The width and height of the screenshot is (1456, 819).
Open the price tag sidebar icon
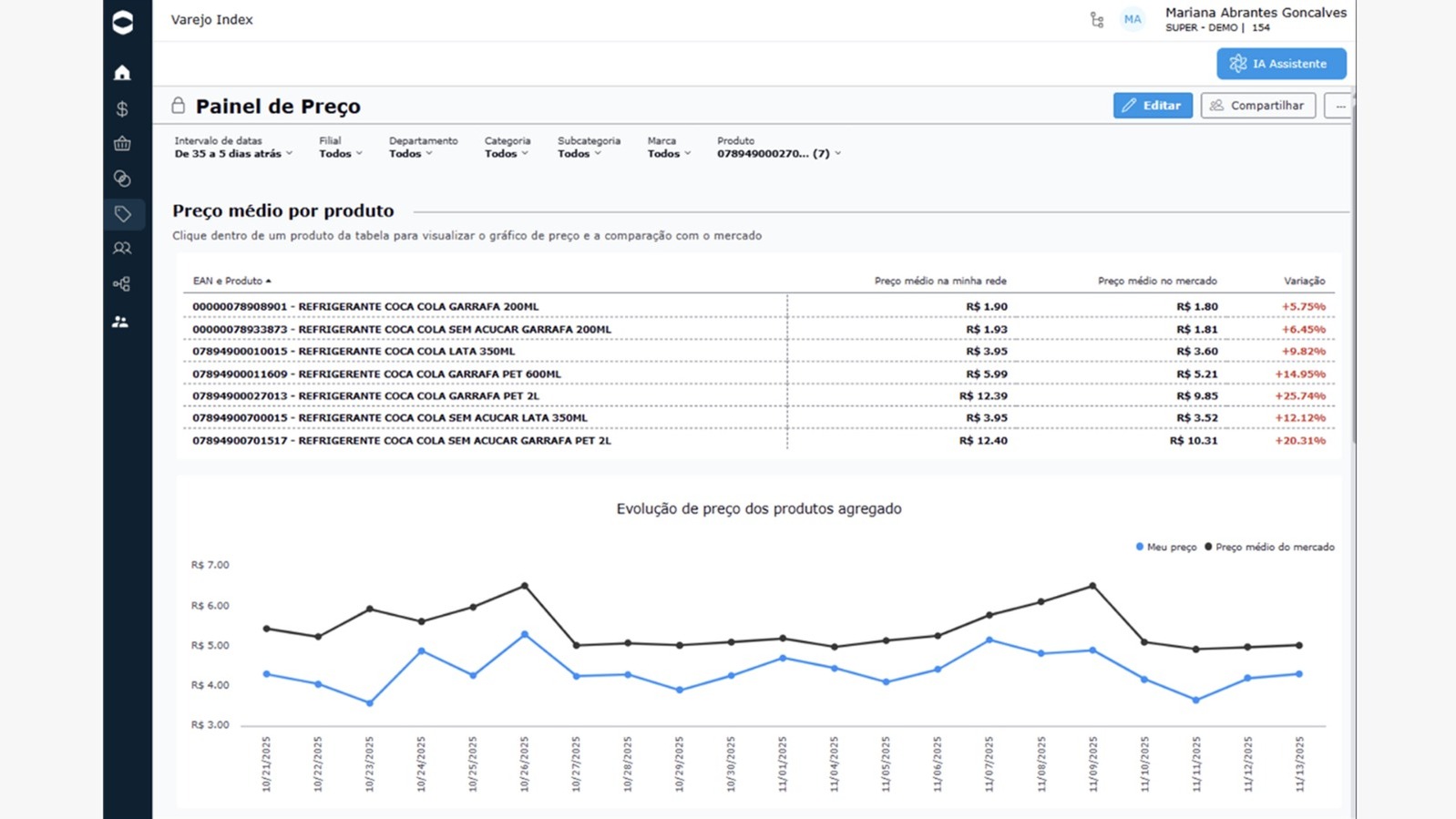click(123, 214)
